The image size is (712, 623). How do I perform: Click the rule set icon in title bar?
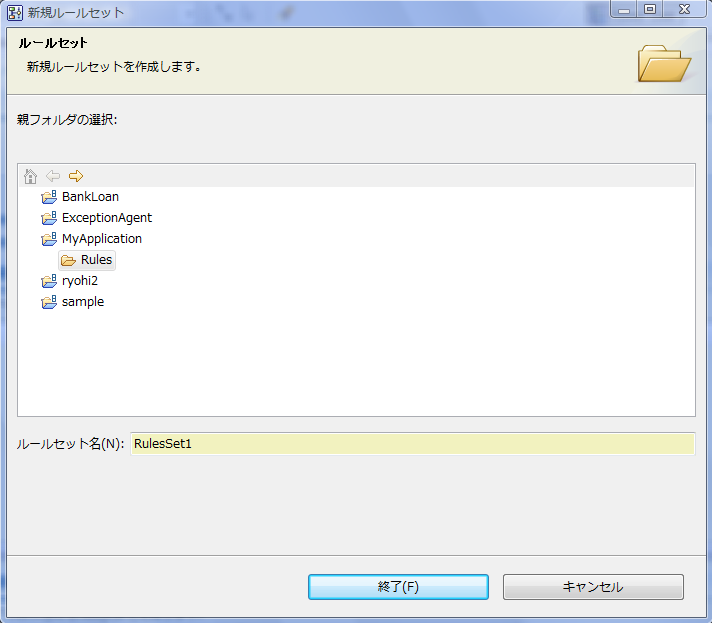[15, 13]
